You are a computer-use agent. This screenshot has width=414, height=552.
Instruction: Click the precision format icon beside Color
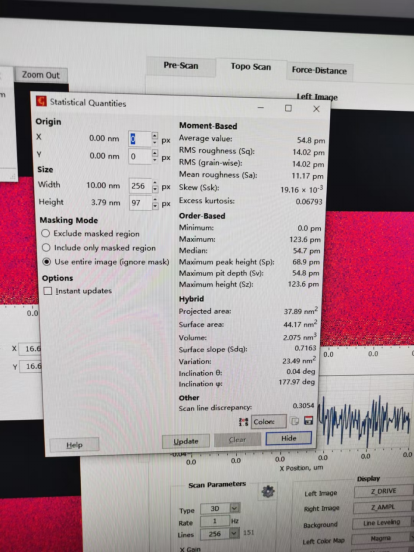click(x=243, y=422)
